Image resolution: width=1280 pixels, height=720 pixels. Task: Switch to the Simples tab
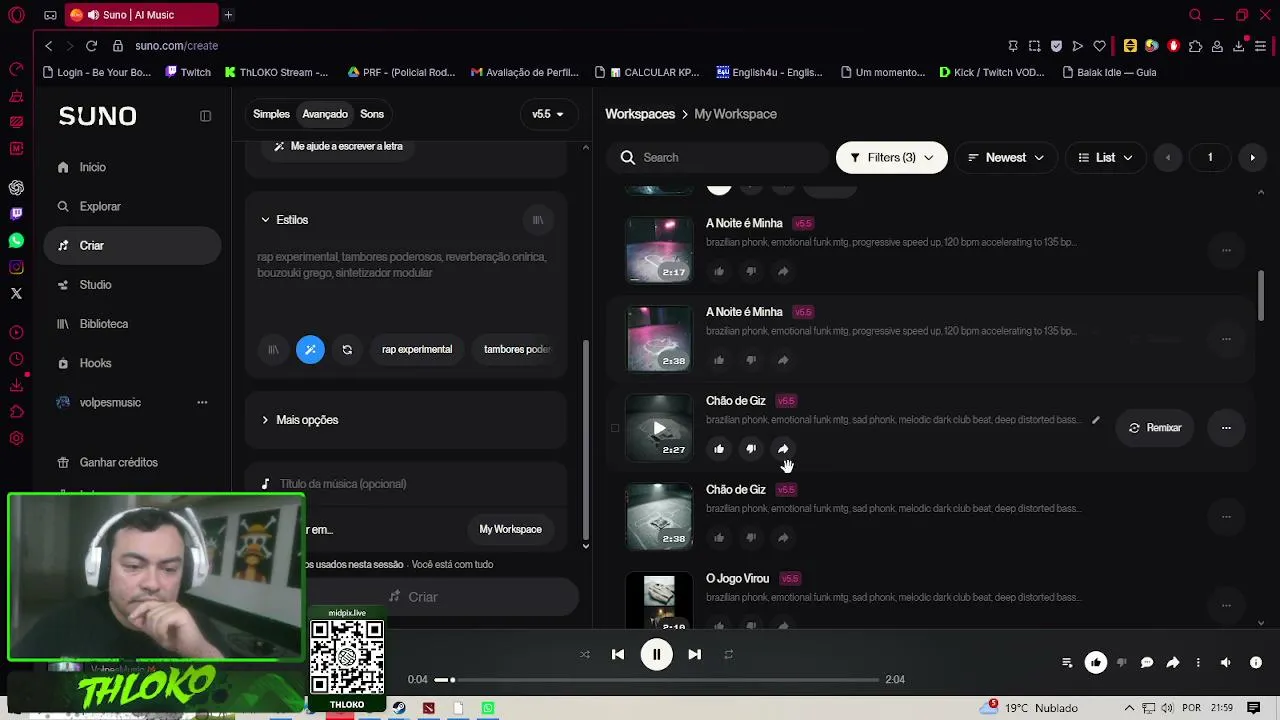[x=271, y=114]
